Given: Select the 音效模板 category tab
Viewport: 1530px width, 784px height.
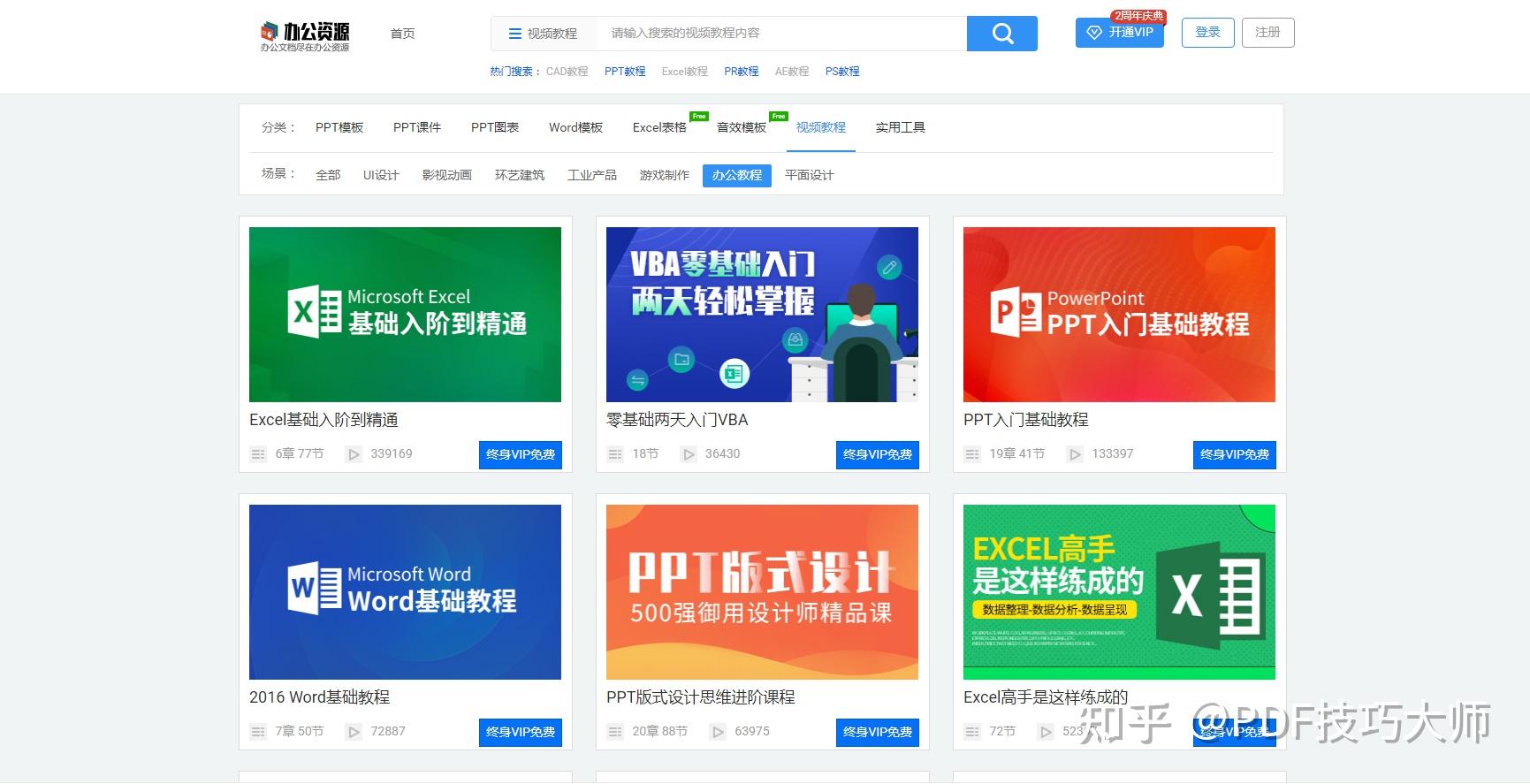Looking at the screenshot, I should click(742, 127).
